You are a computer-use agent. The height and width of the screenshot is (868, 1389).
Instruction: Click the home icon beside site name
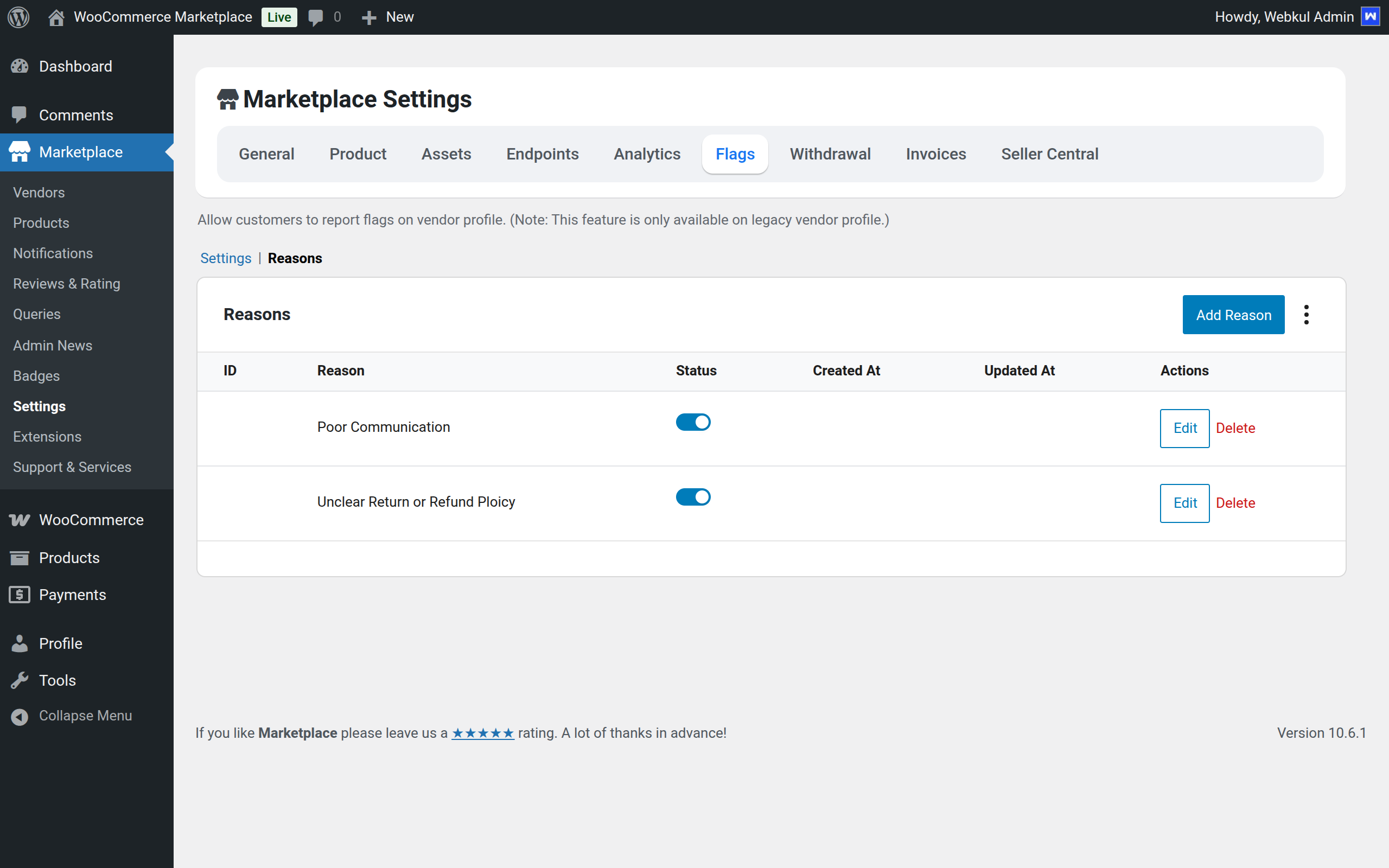coord(56,17)
